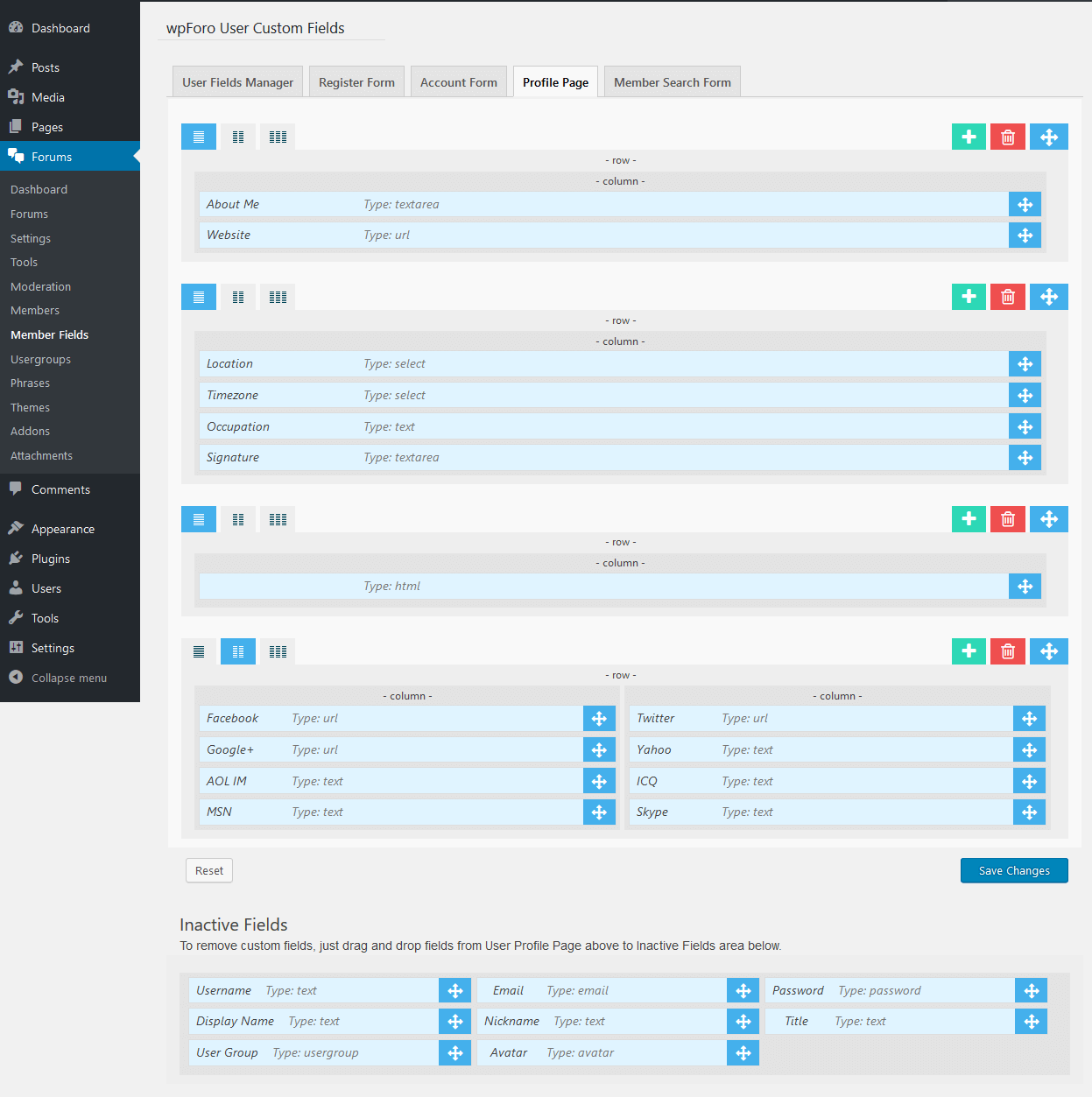This screenshot has height=1097, width=1092.
Task: Click green add button above About Me row
Action: coord(969,137)
